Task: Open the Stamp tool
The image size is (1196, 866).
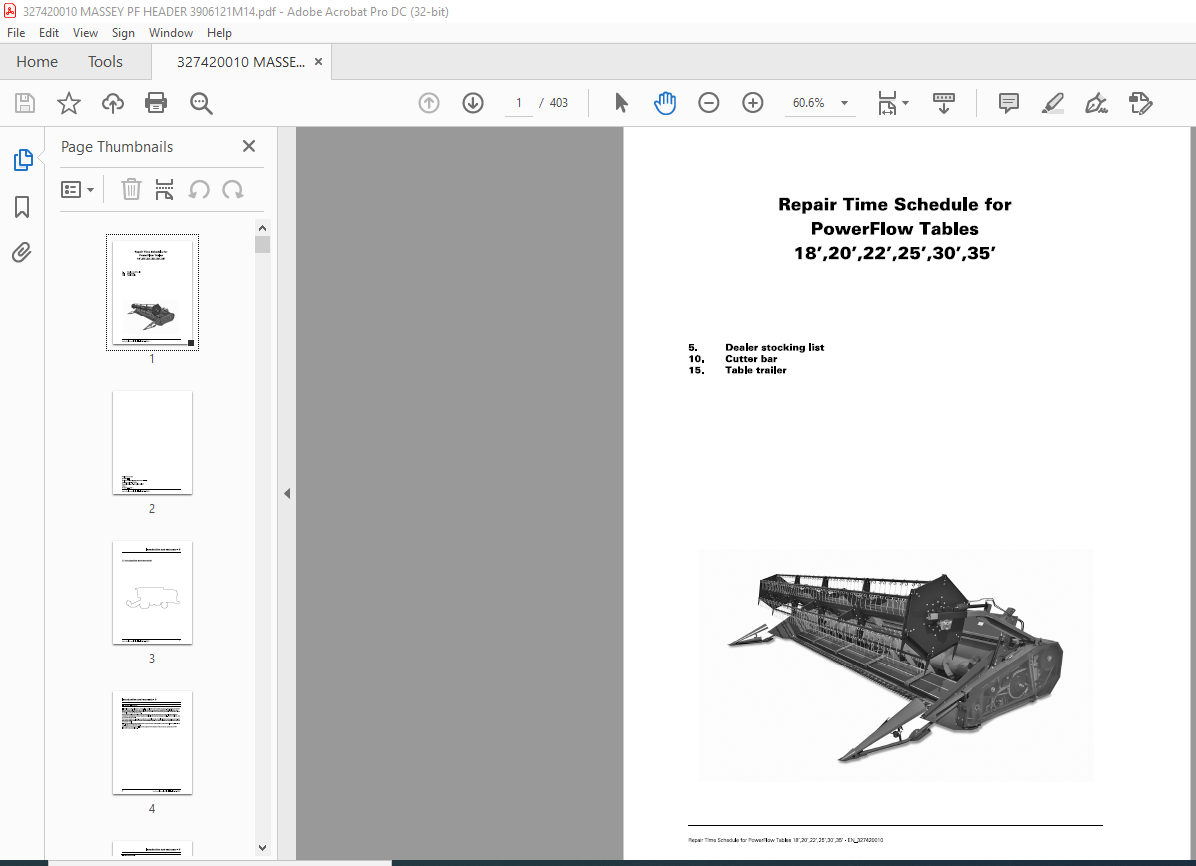Action: coord(1140,103)
